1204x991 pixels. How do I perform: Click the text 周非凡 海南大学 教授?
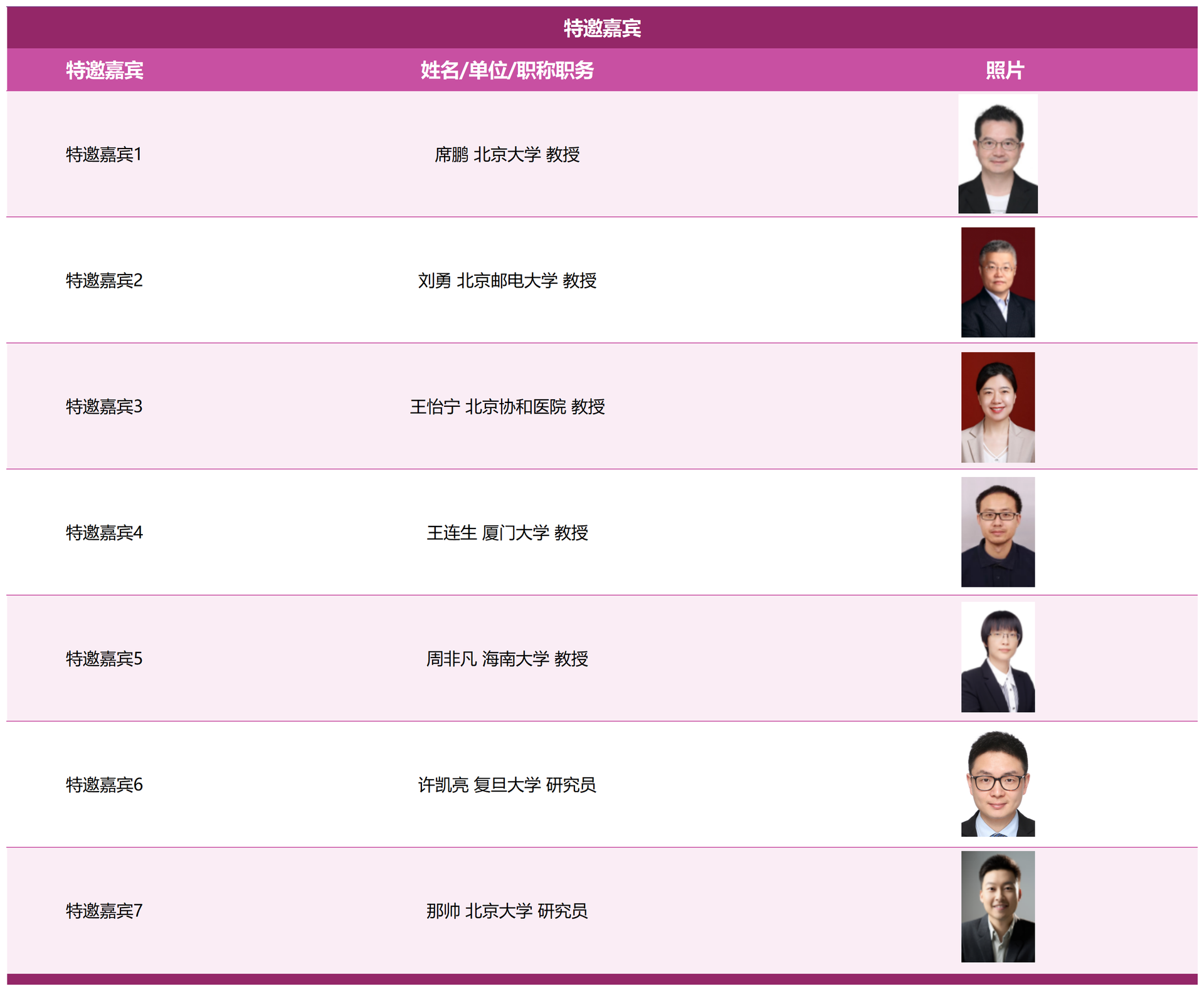tap(507, 659)
